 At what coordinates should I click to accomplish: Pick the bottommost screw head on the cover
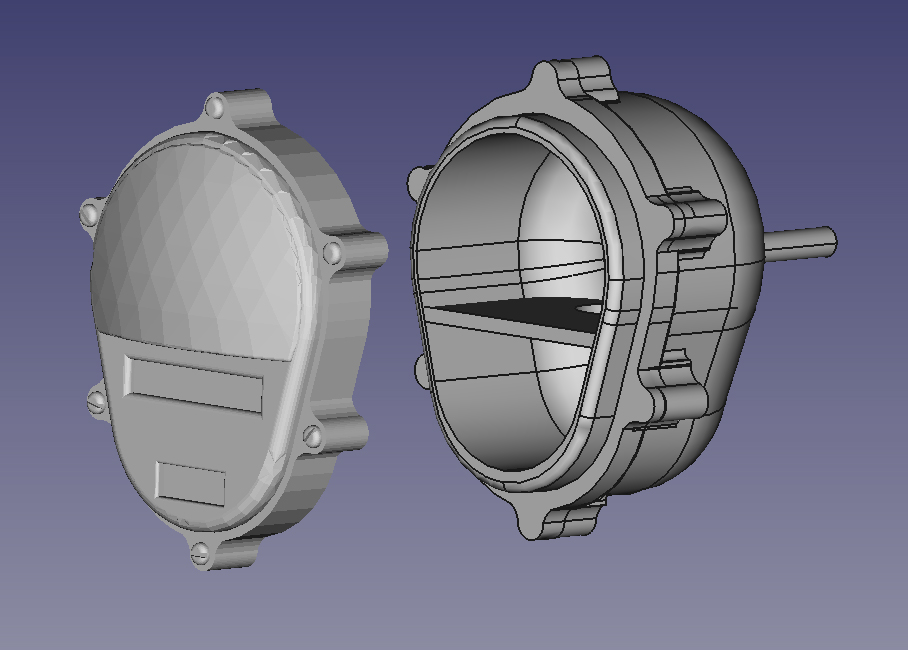200,552
